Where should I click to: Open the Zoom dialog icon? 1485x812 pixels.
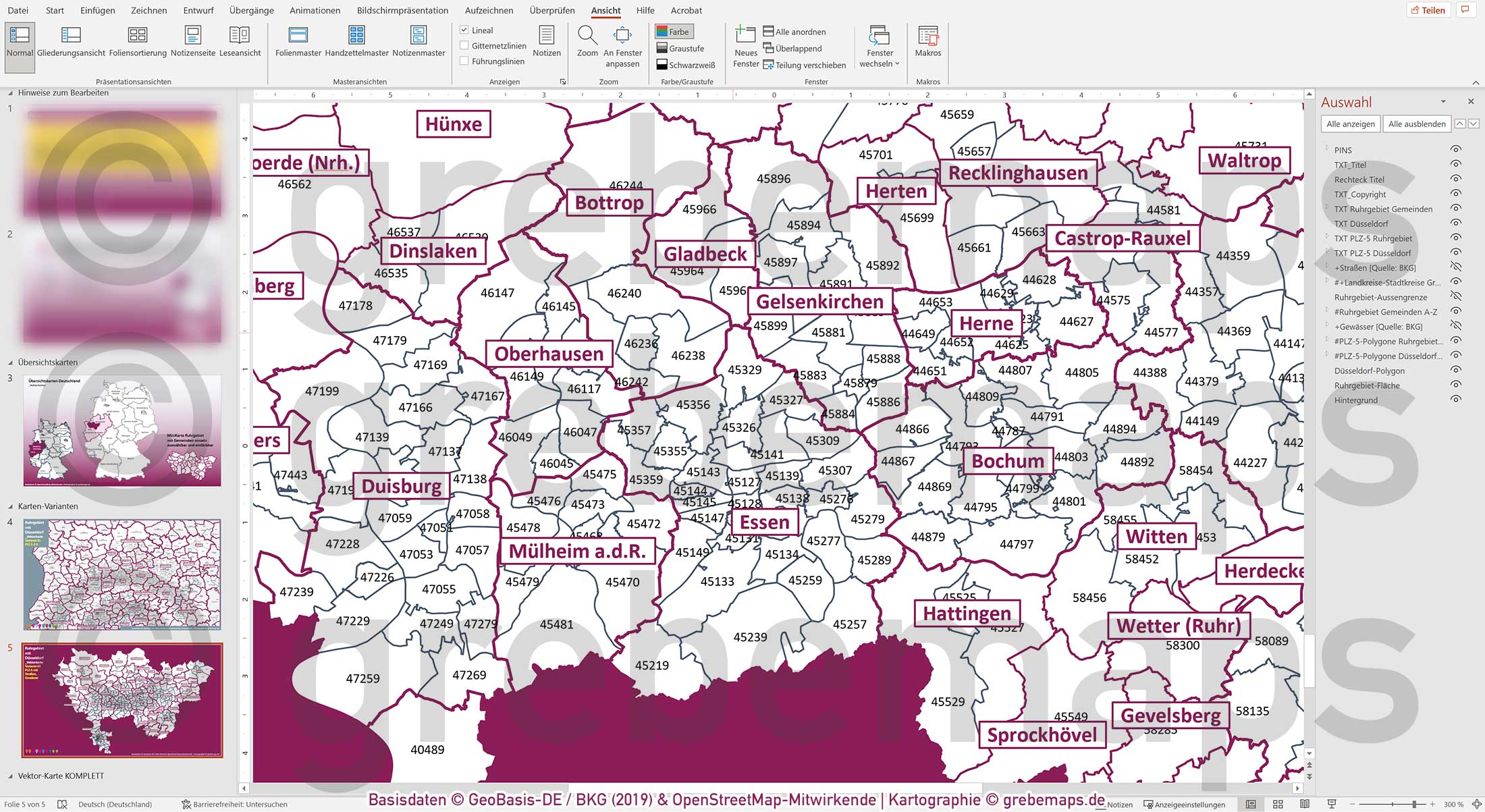587,40
